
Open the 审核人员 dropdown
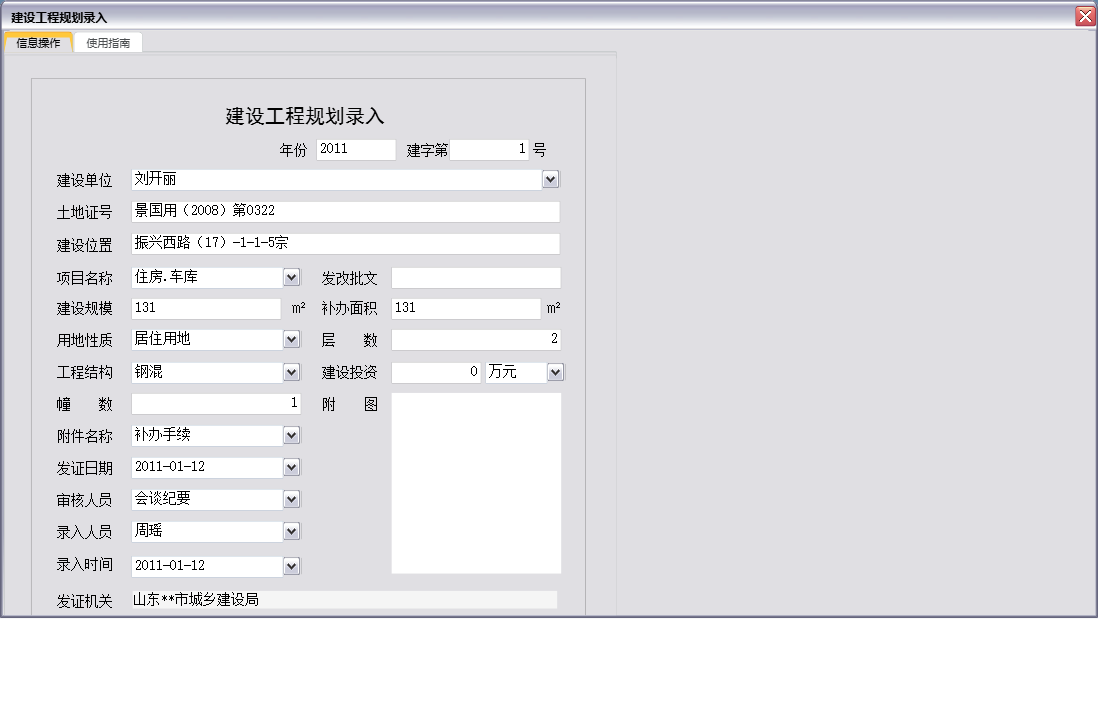coord(290,498)
